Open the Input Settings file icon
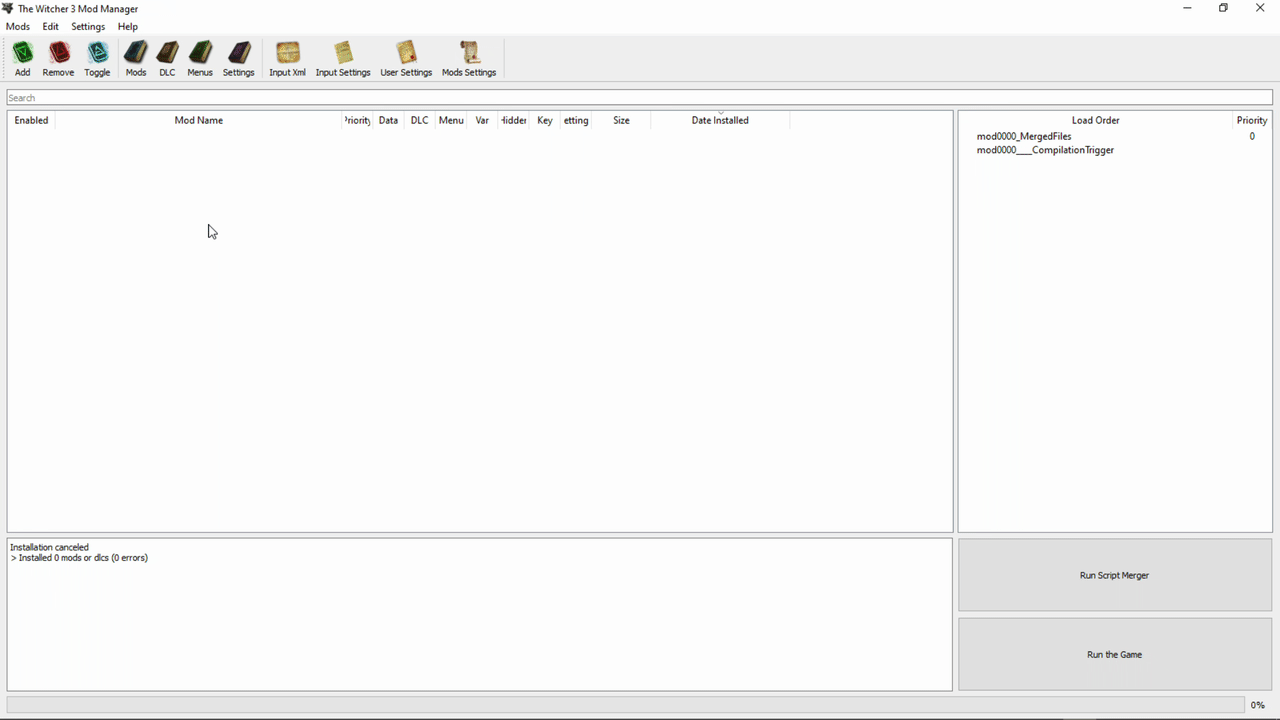Screen dimensions: 1280x720 pos(343,59)
